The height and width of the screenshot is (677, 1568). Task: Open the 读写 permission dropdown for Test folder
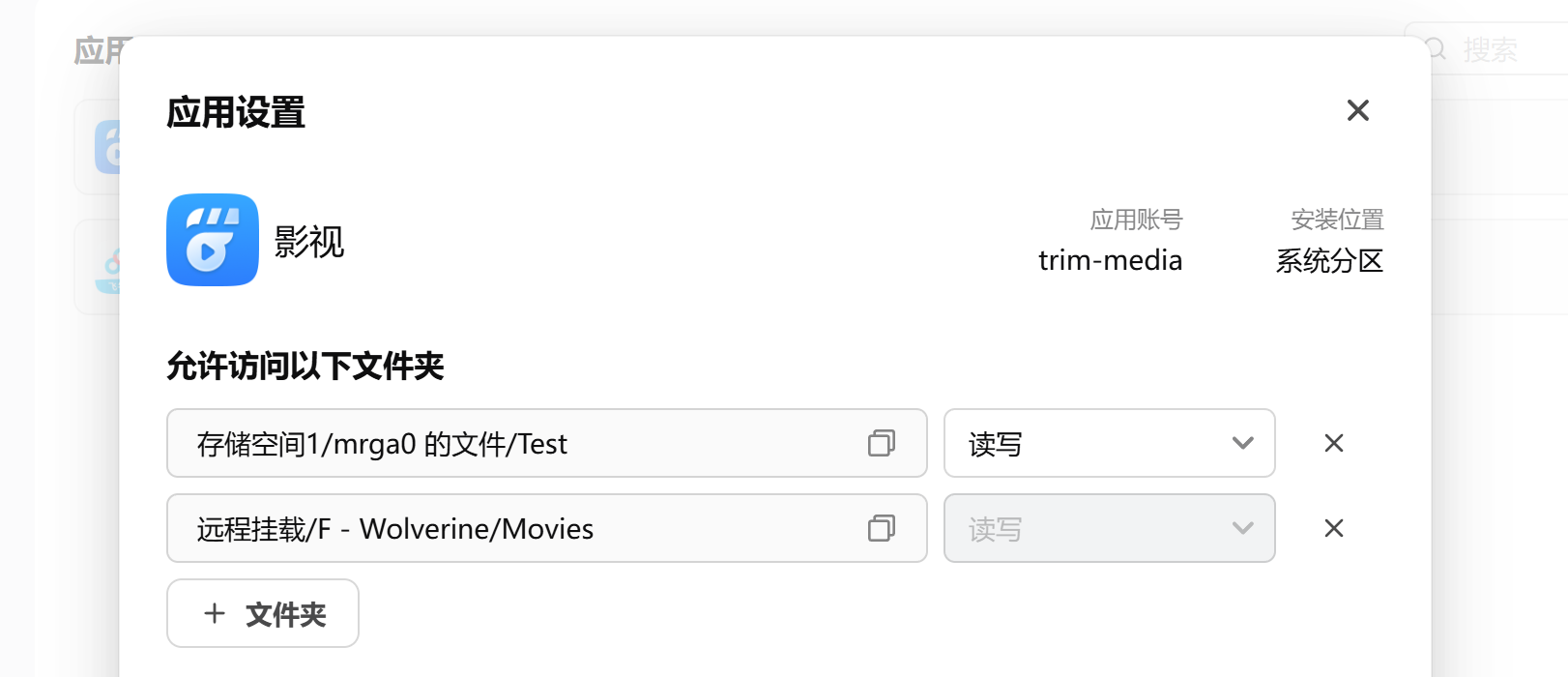click(1109, 443)
